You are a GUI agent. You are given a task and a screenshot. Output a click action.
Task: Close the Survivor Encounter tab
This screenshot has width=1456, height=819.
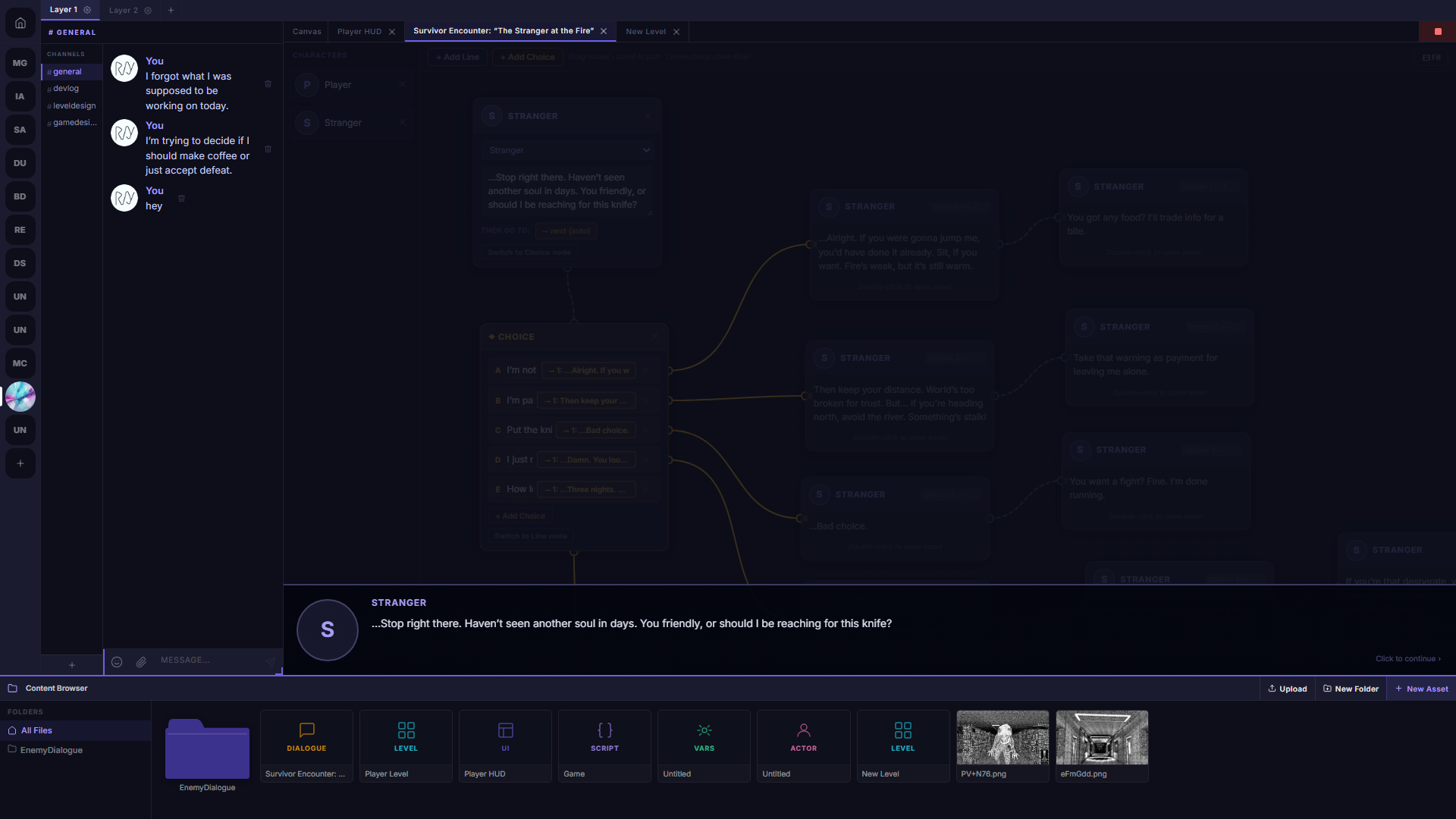604,31
